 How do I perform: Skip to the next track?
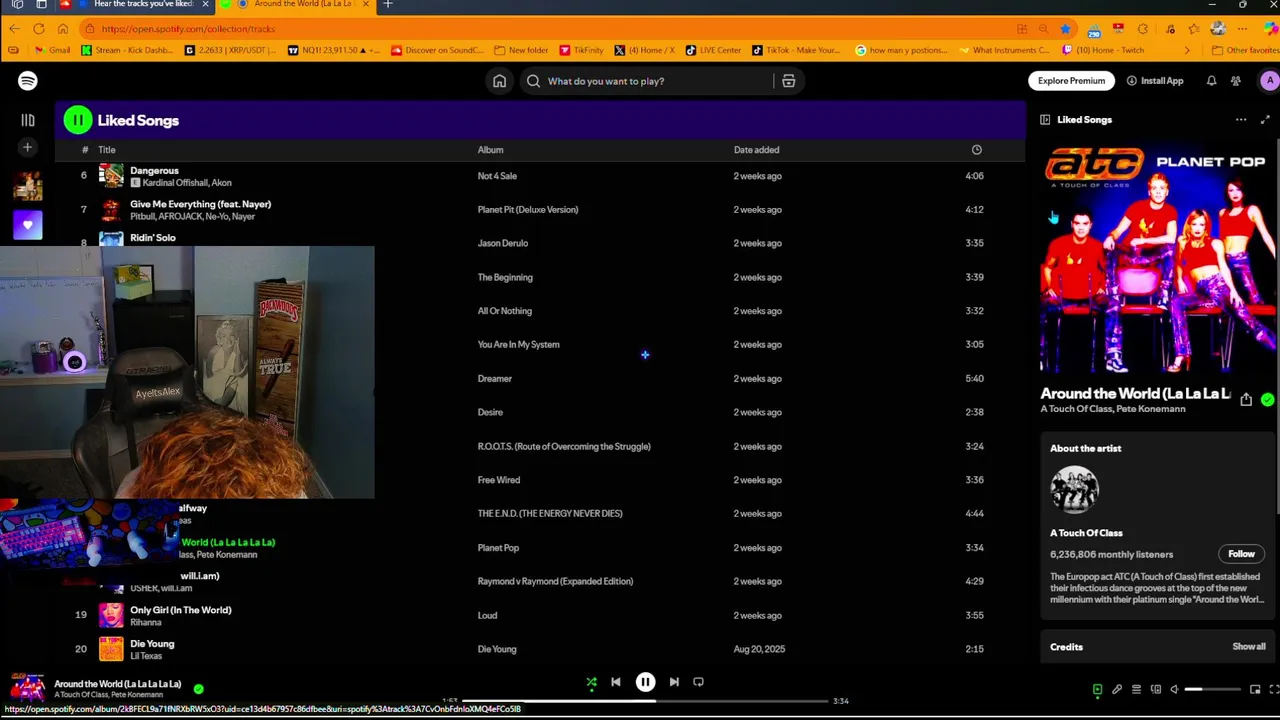(x=674, y=682)
